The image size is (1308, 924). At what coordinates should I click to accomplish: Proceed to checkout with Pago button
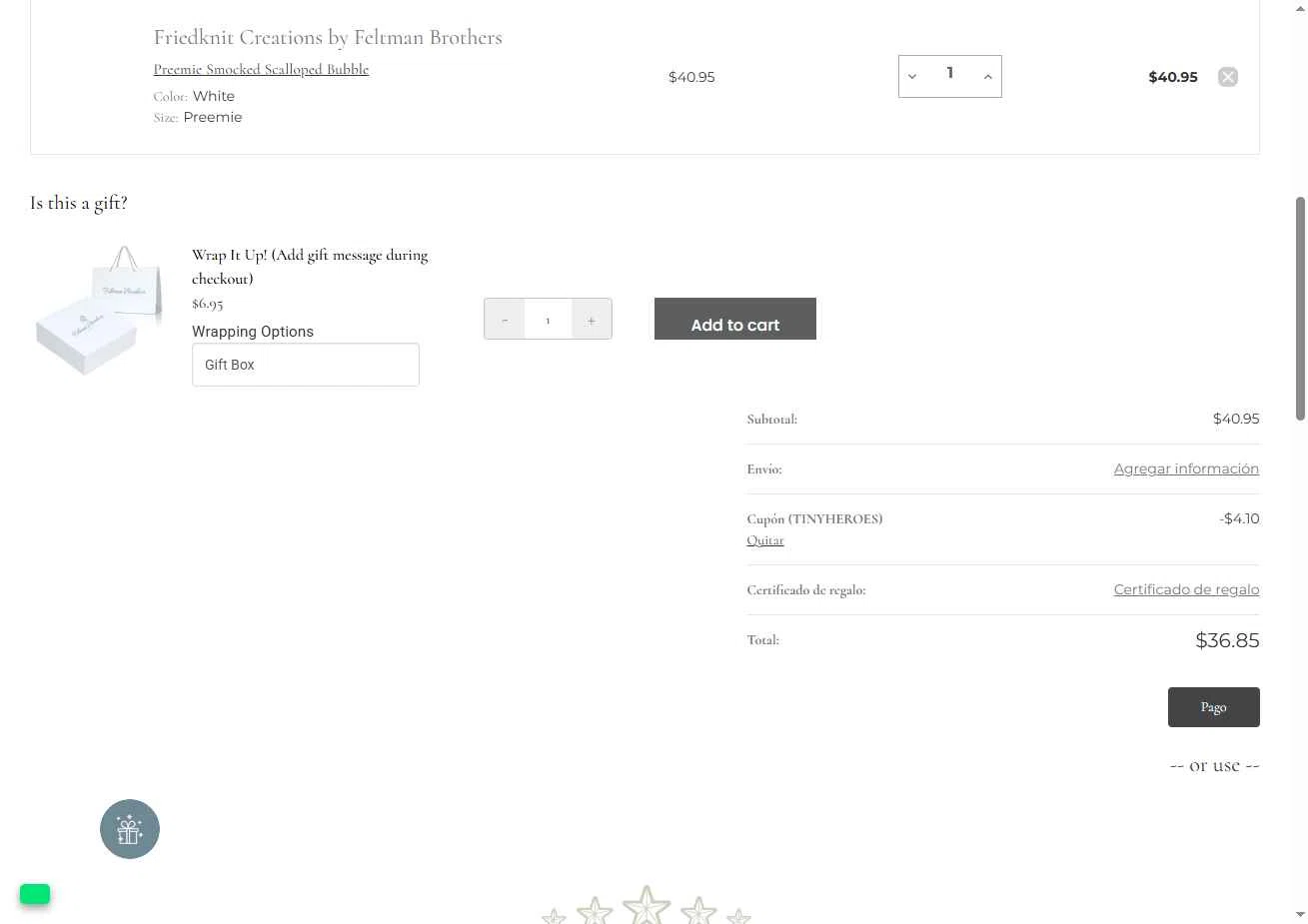(1213, 707)
